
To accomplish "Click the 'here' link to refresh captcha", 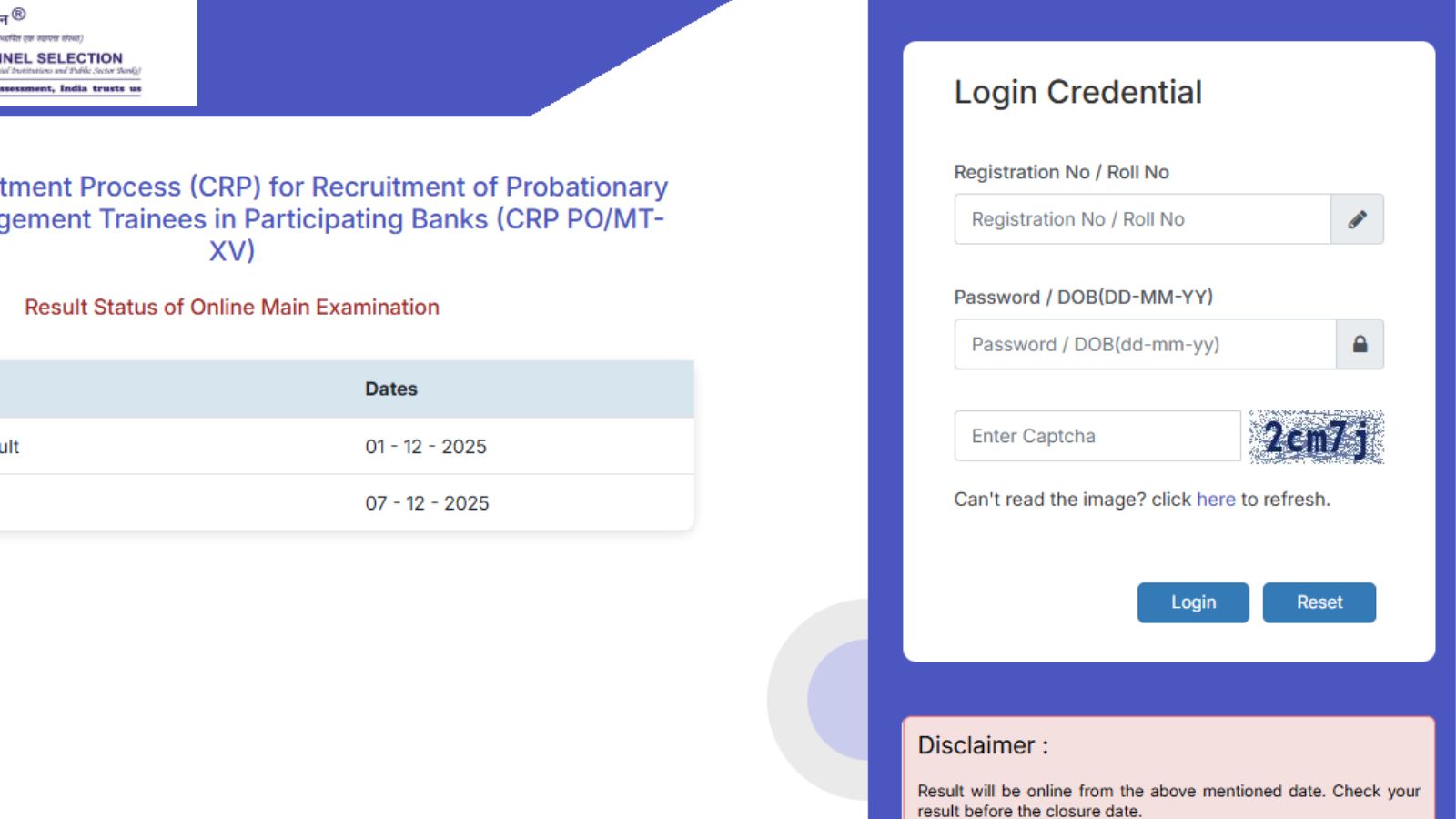I will pyautogui.click(x=1216, y=500).
